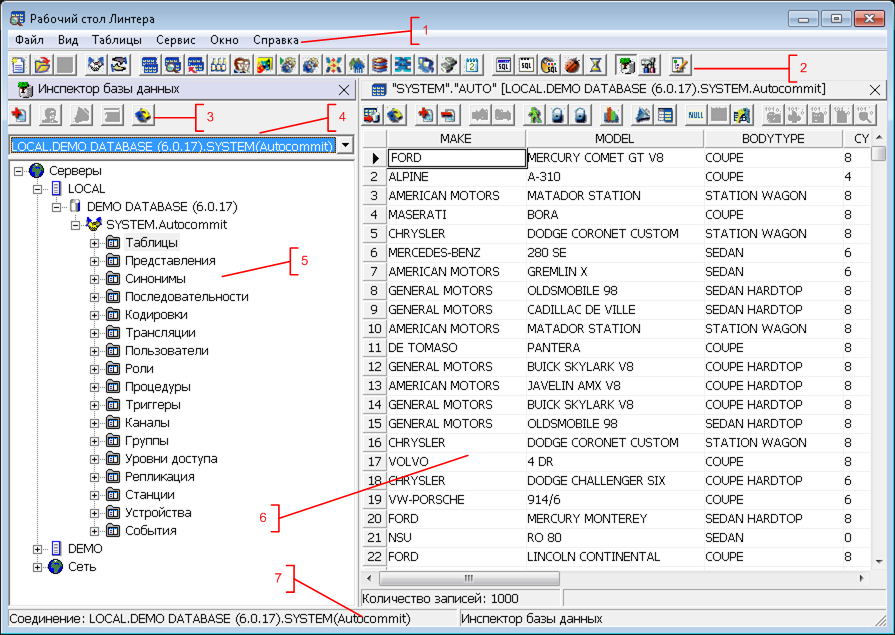Click the tools settings icon in main toolbar
The height and width of the screenshot is (635, 895).
tap(649, 65)
